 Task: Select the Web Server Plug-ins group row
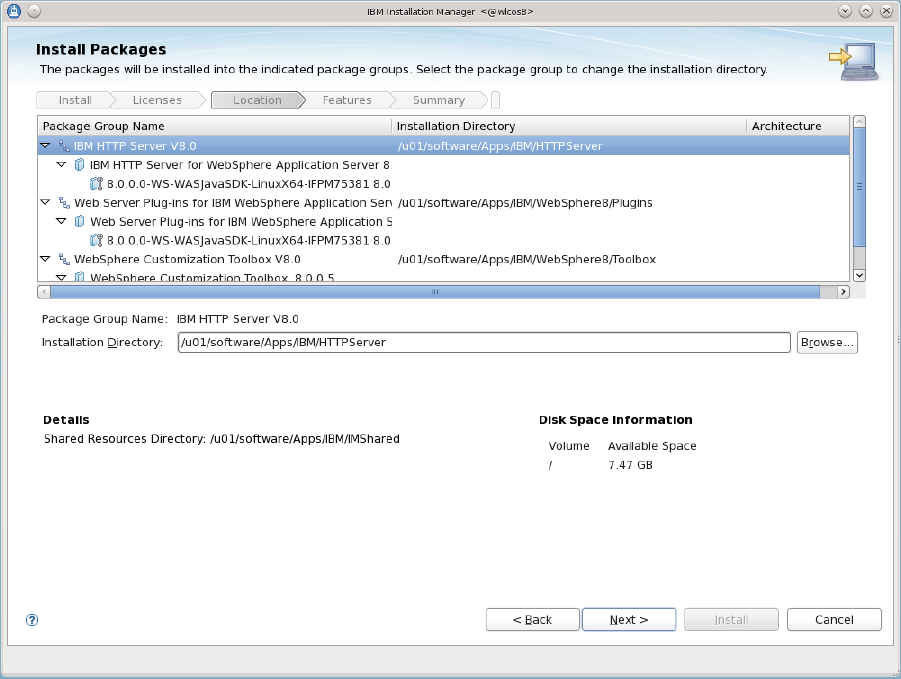pos(444,203)
